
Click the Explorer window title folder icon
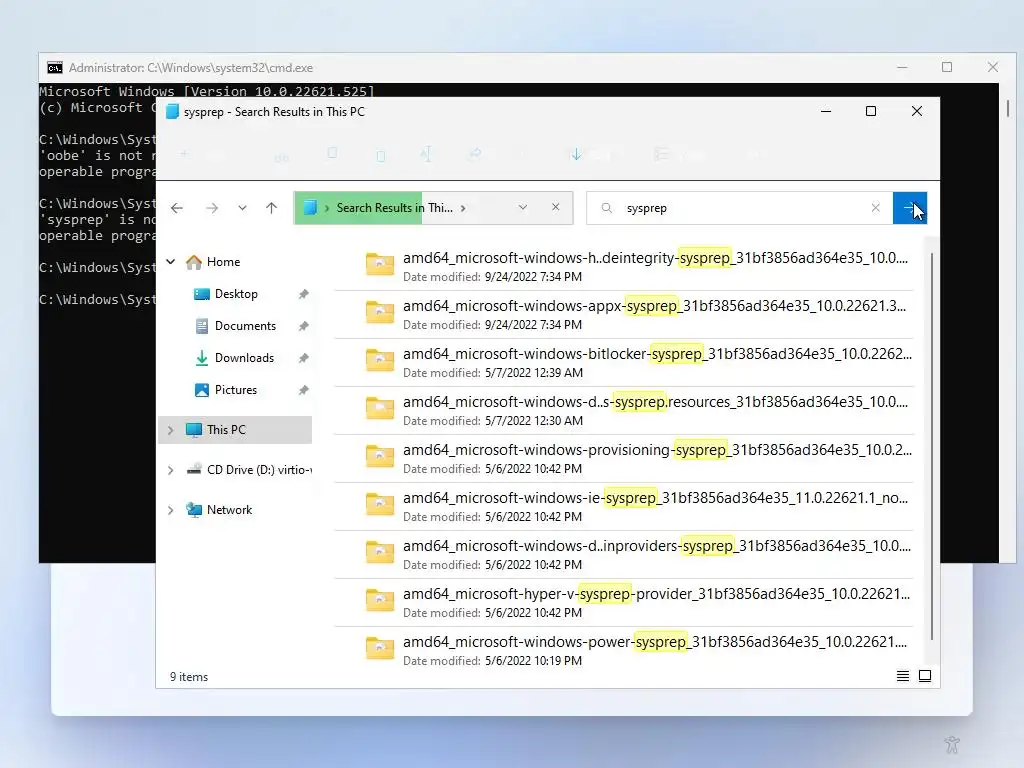coord(172,112)
